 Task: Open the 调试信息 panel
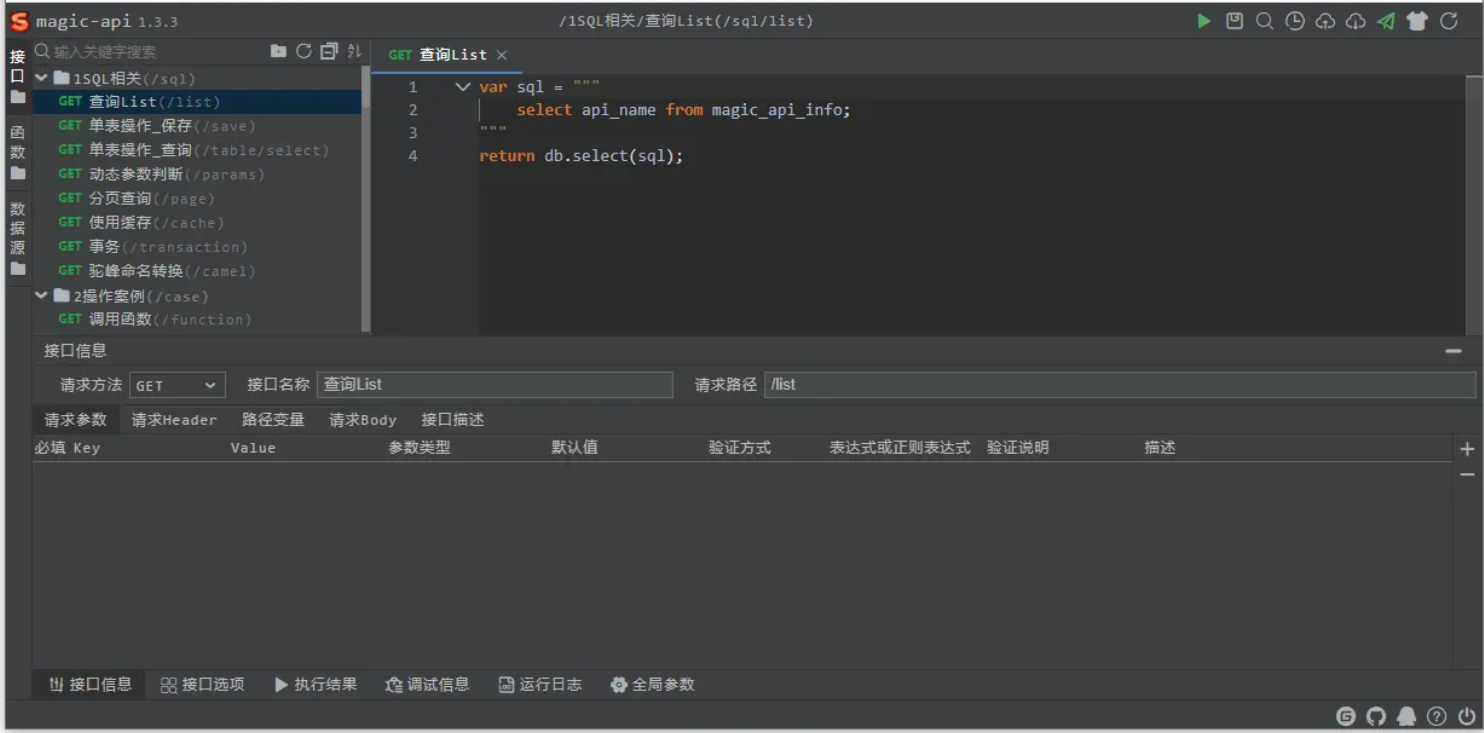click(x=428, y=685)
